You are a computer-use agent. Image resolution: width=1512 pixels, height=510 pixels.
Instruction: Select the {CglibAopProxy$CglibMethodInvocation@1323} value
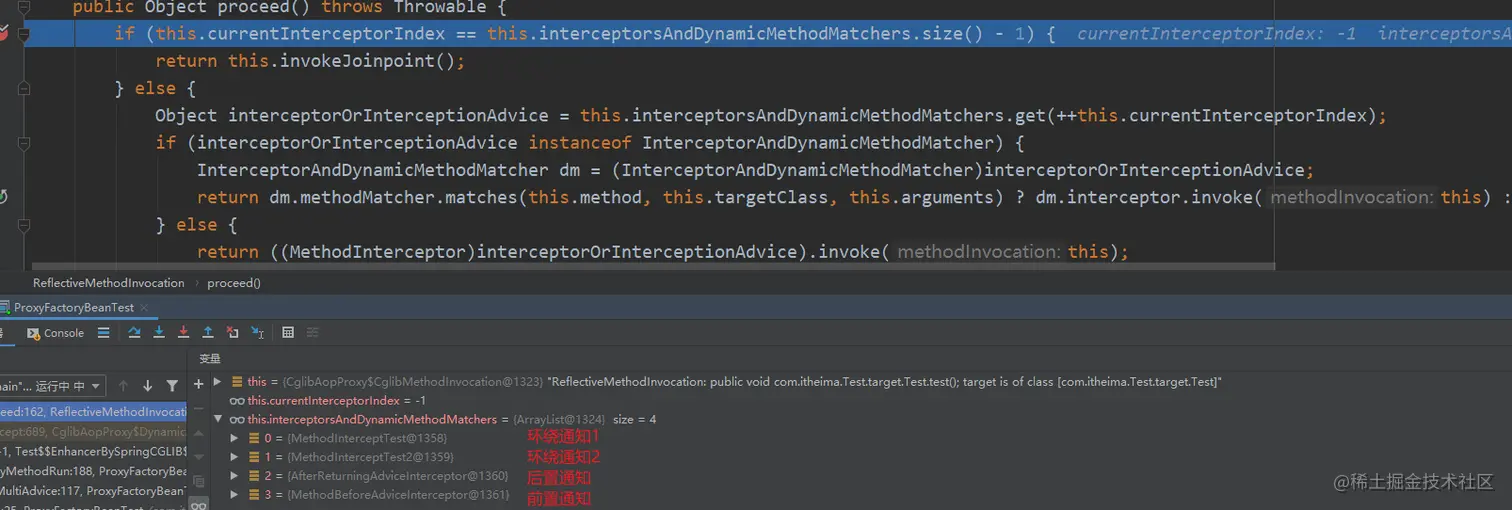414,382
